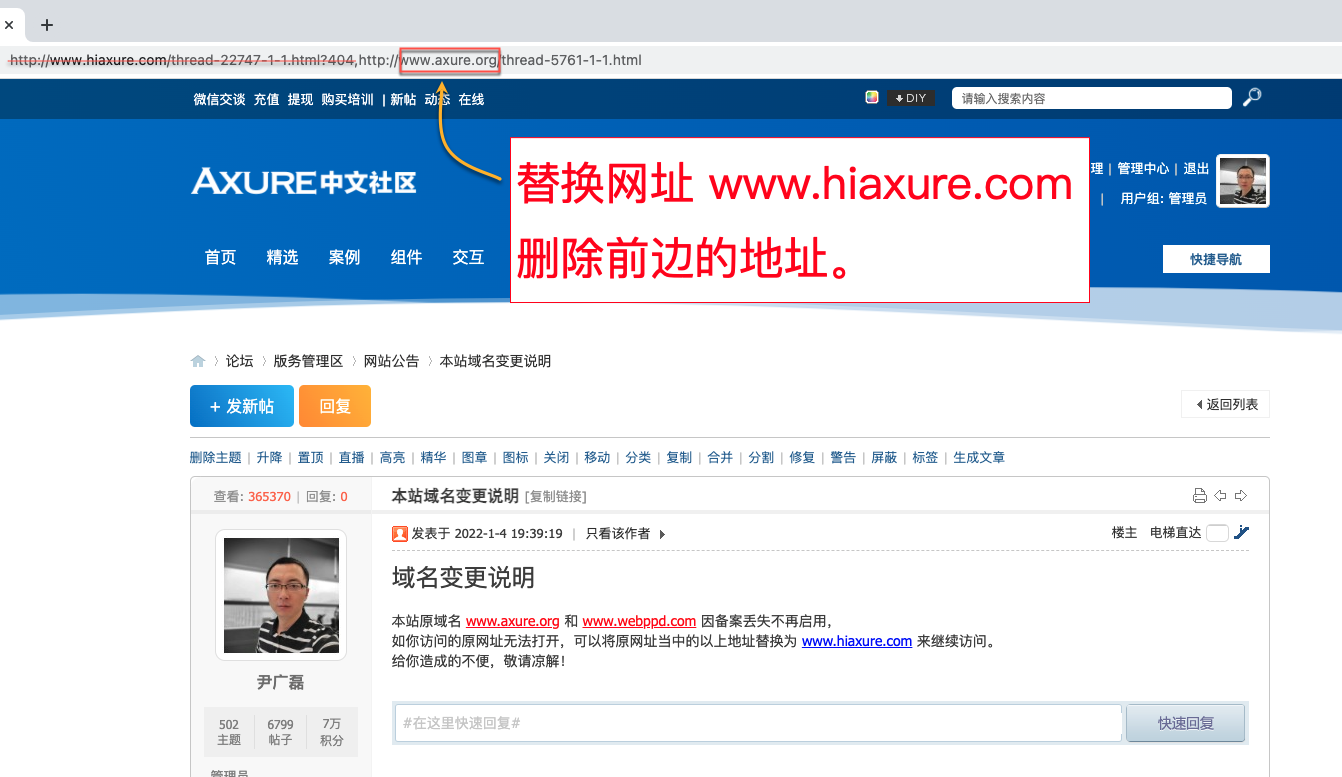
Task: Open the color style switcher icon
Action: tap(872, 97)
